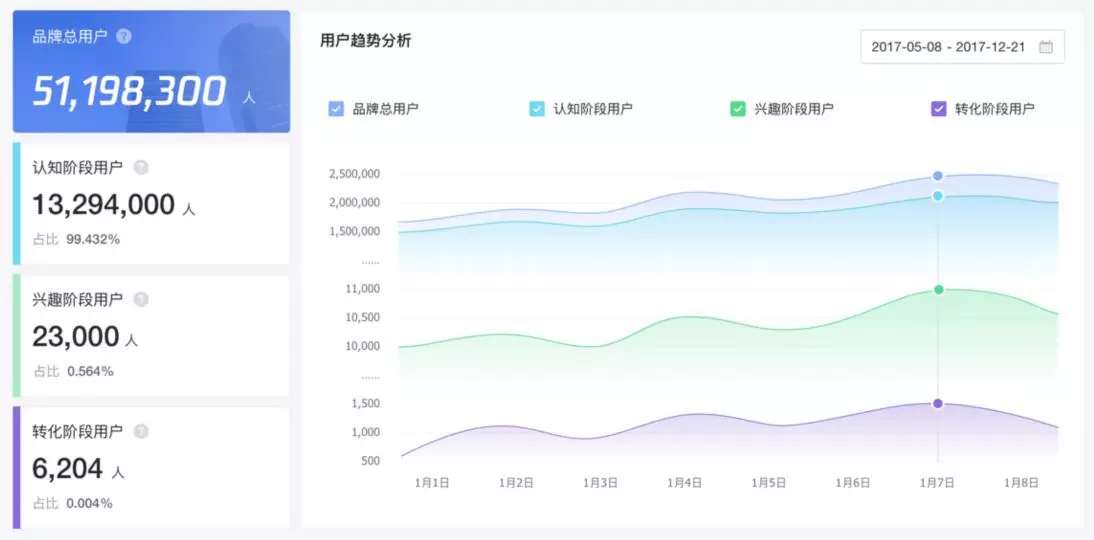Uncheck the 品牌总用户 legend checkbox
Viewport: 1094px width, 540px height.
[x=336, y=109]
